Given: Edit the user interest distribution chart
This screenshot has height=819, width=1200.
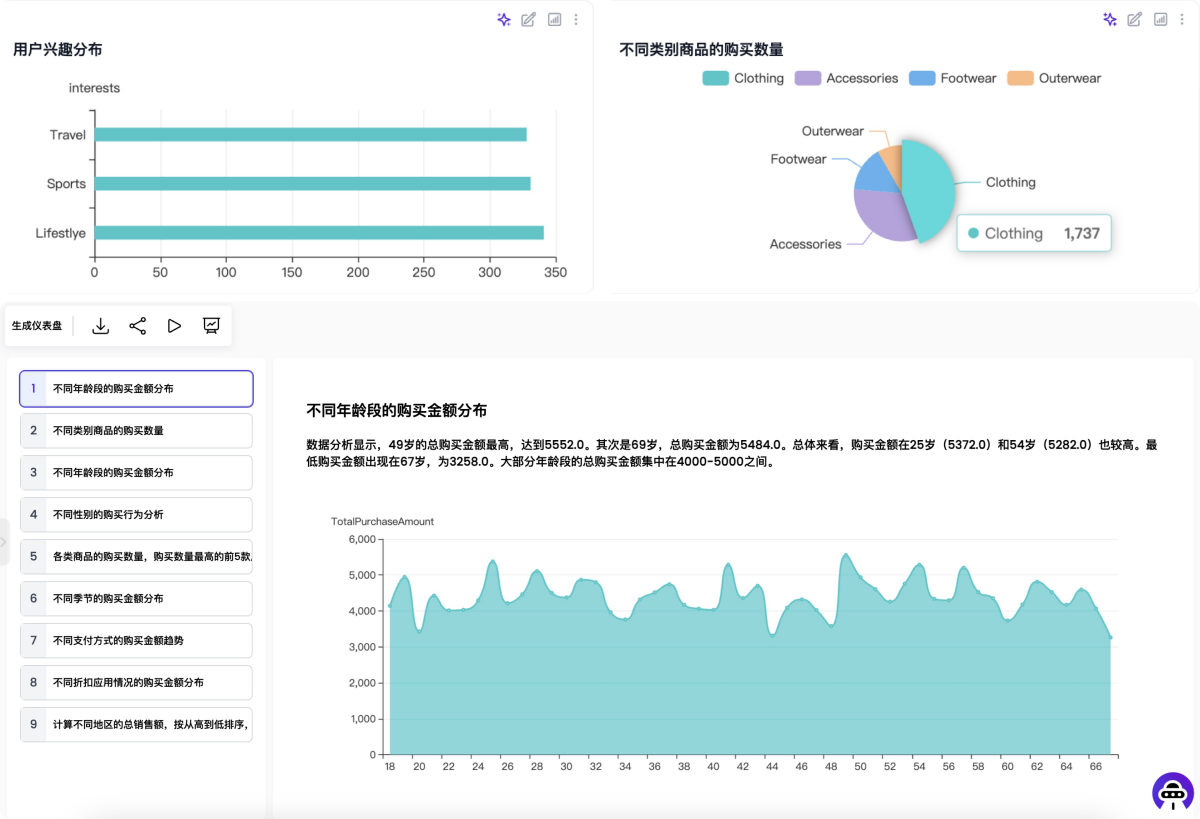Looking at the screenshot, I should pos(529,19).
